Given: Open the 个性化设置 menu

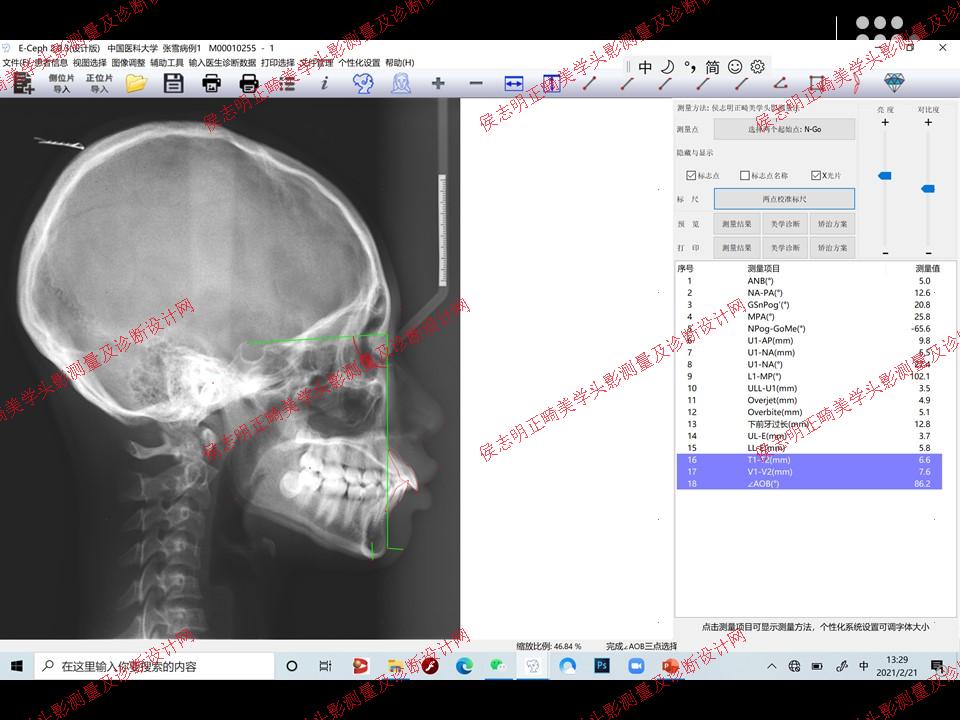Looking at the screenshot, I should [359, 62].
